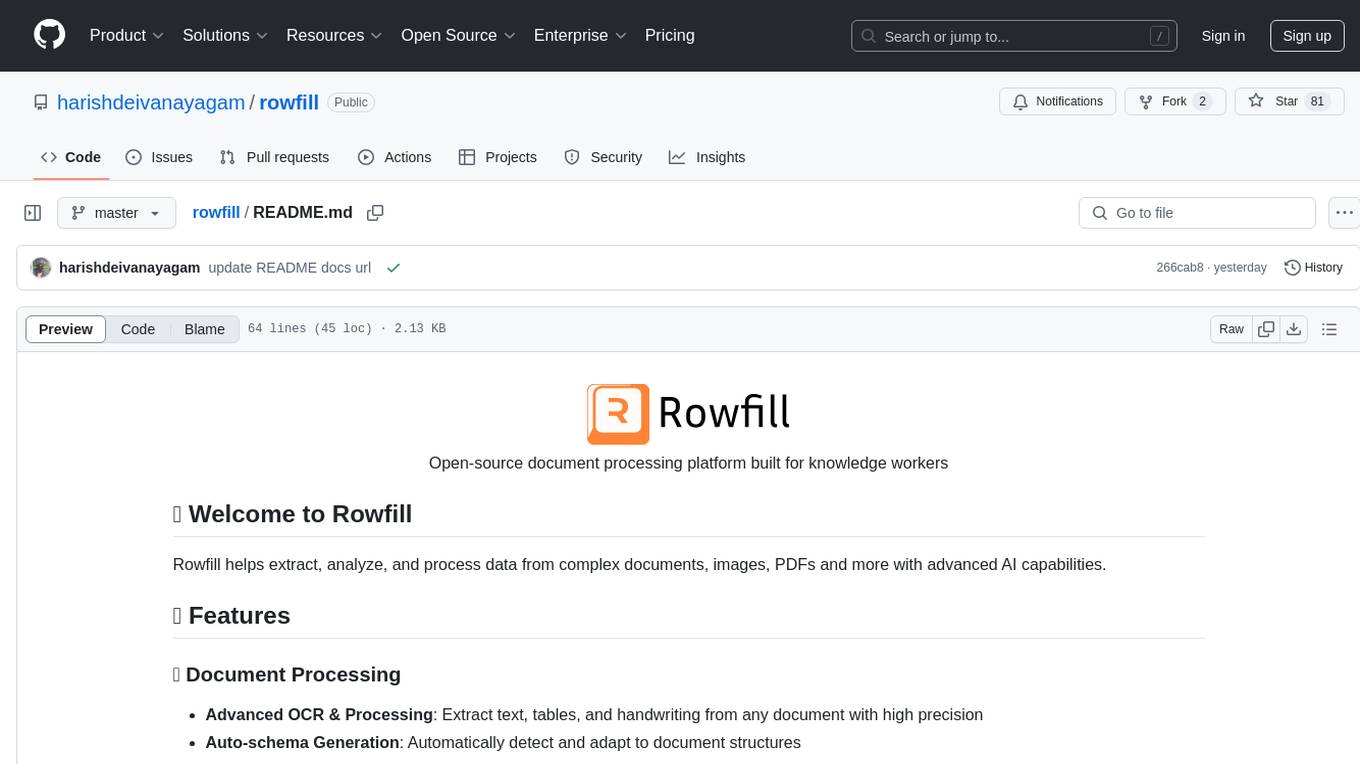
Task: Open harishdeivanayagam user profile
Action: (x=151, y=102)
